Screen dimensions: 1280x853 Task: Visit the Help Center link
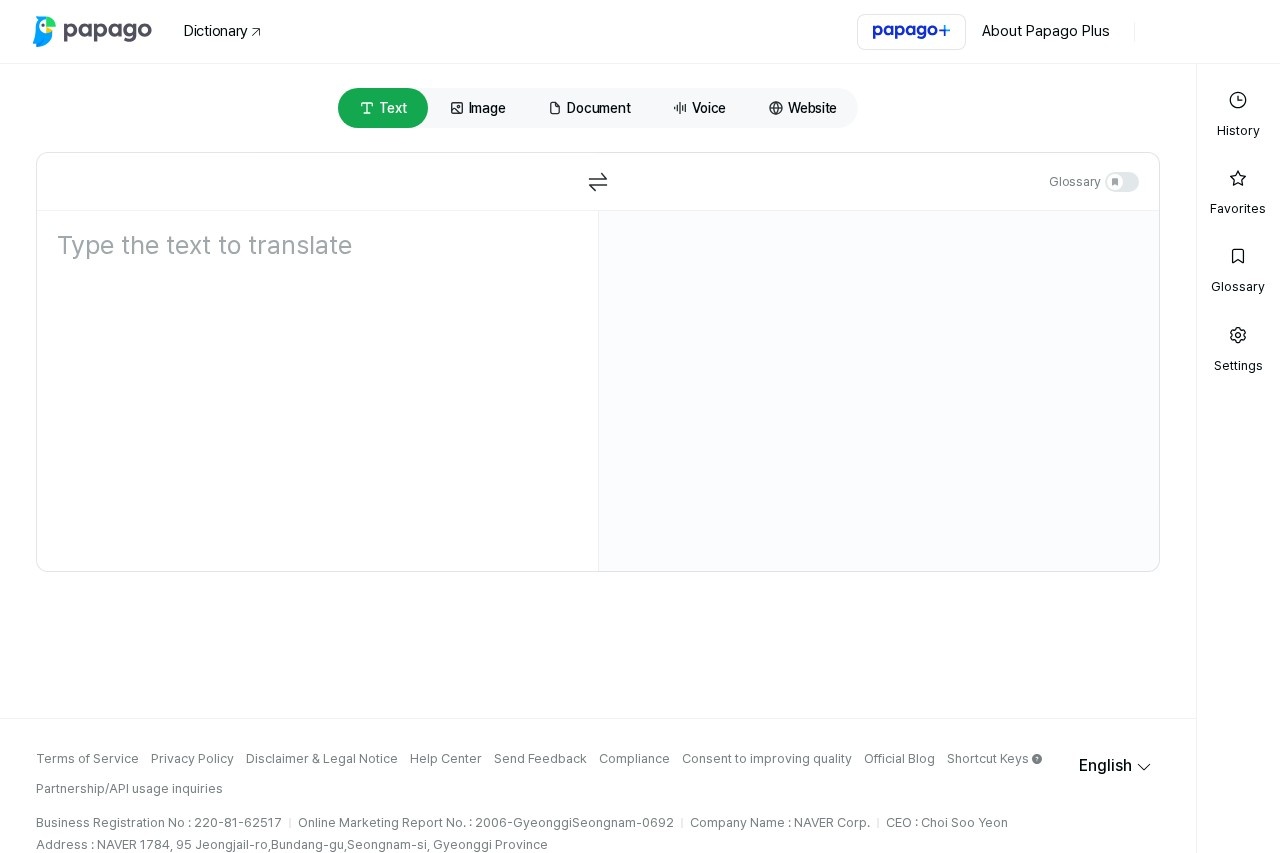pos(446,759)
